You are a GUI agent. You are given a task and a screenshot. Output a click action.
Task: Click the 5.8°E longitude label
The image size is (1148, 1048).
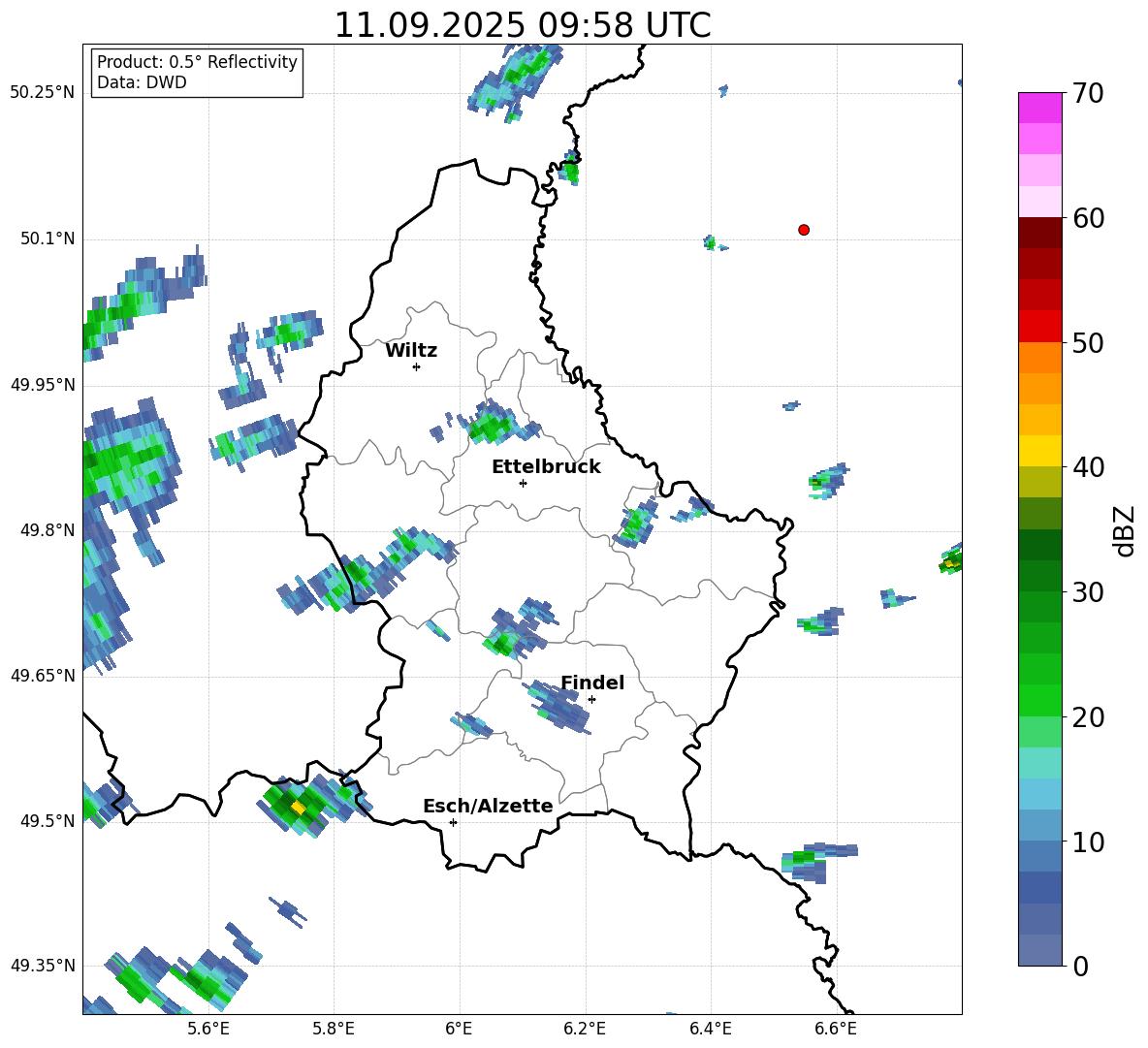coord(334,1029)
